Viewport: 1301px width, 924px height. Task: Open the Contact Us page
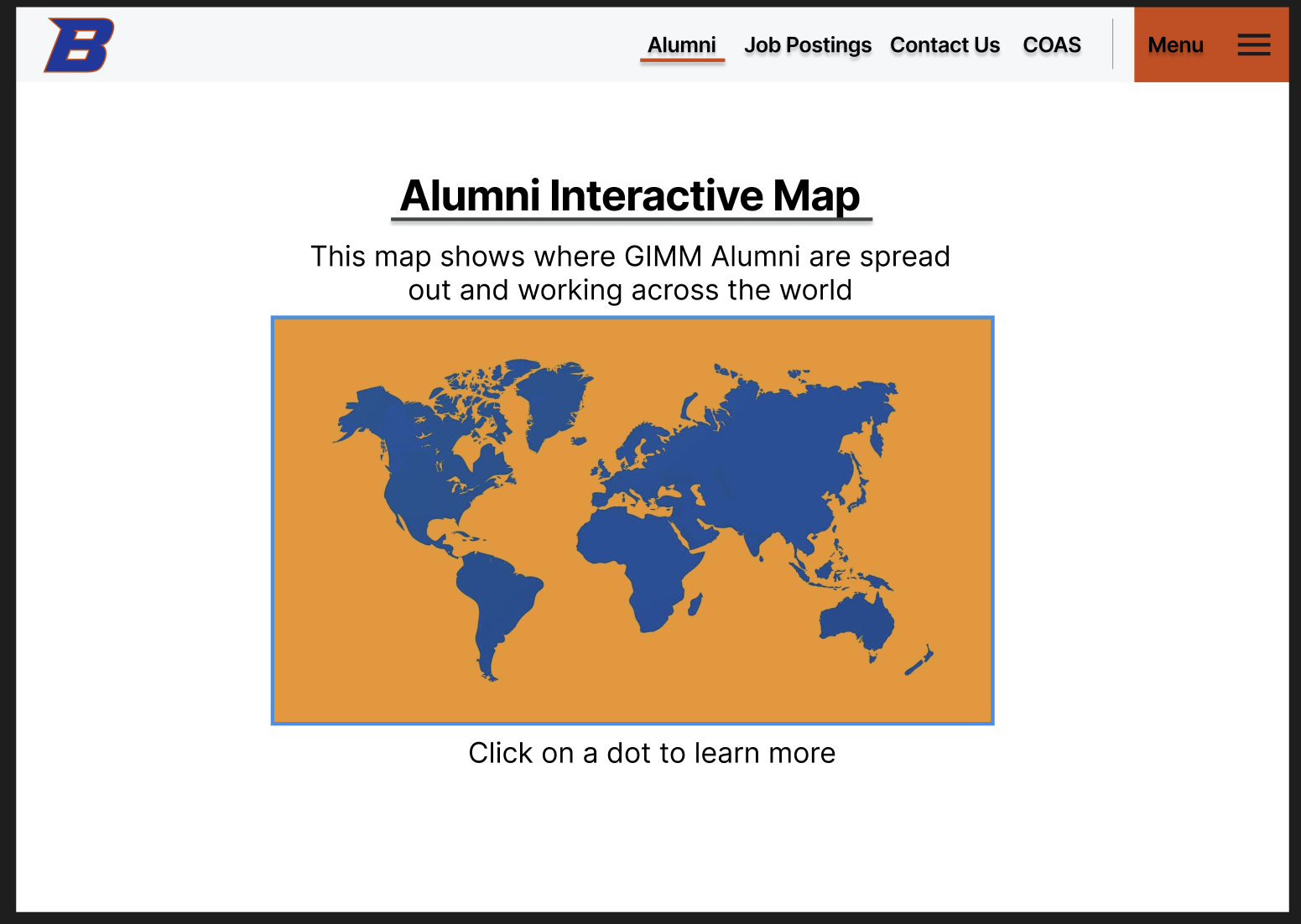(945, 45)
